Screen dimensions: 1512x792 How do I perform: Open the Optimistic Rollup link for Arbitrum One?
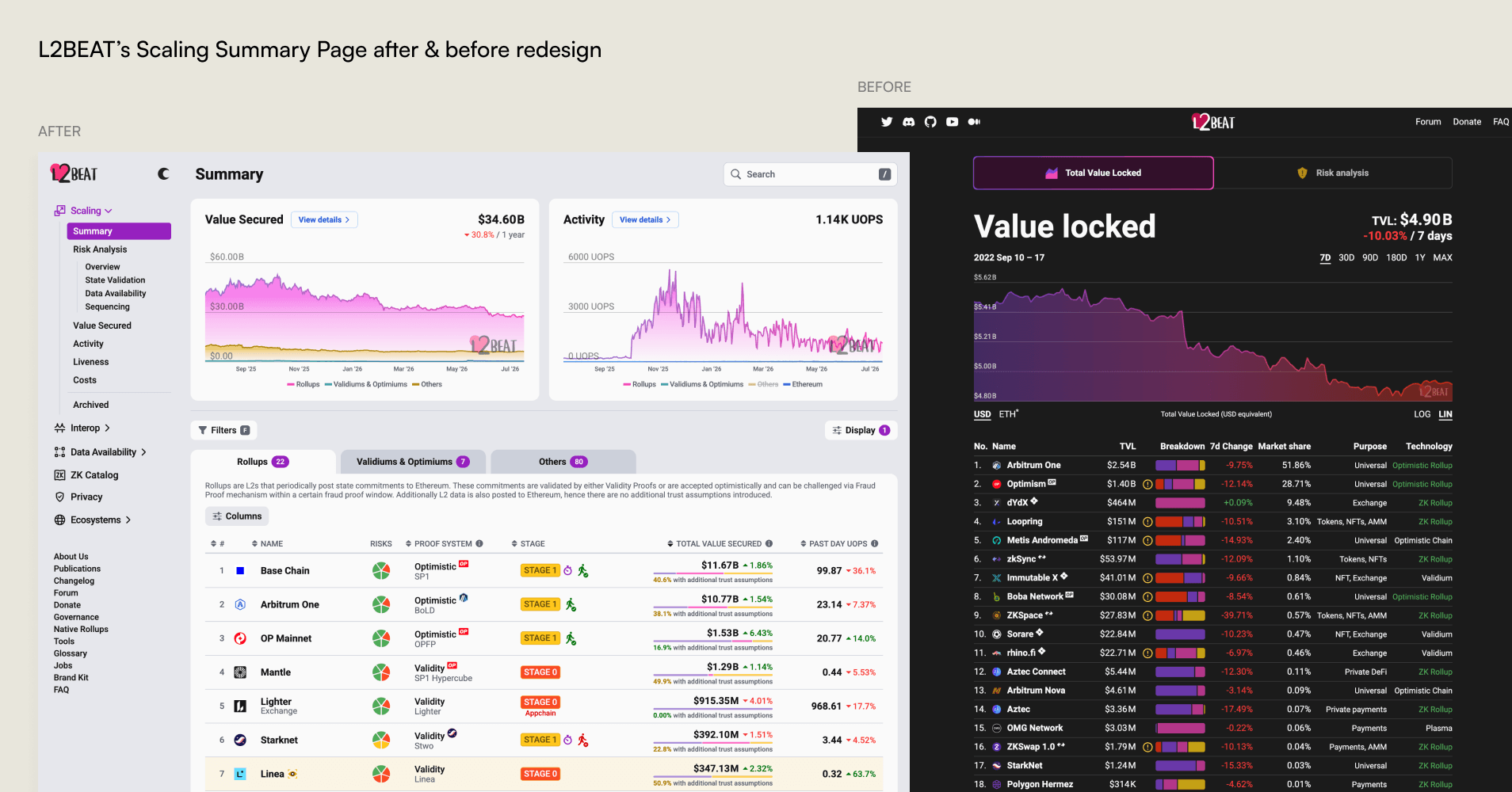click(1422, 466)
